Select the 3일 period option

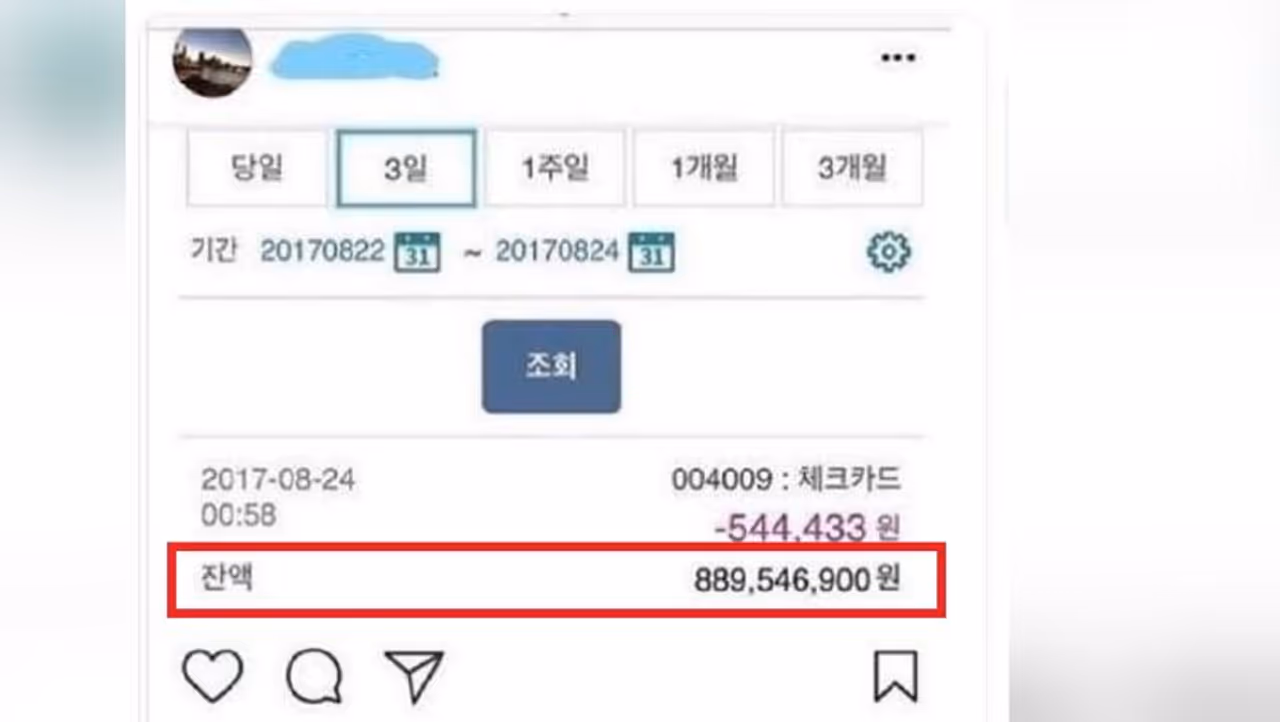[x=406, y=168]
